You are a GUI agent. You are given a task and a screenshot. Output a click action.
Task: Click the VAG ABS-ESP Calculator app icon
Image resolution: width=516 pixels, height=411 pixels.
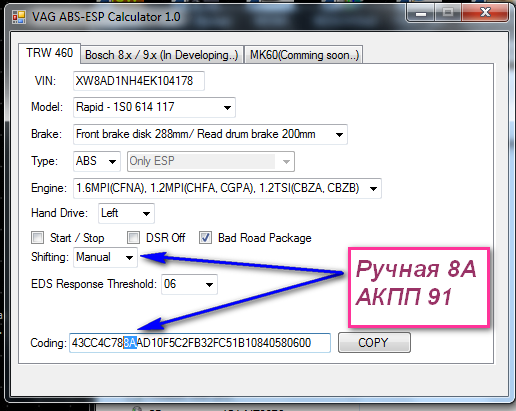coord(19,17)
